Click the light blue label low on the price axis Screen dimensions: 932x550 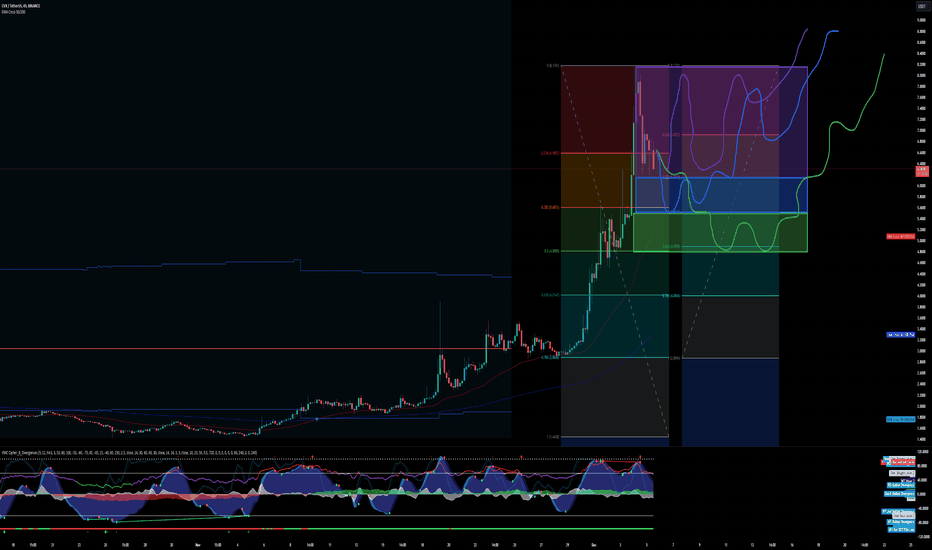click(x=901, y=419)
